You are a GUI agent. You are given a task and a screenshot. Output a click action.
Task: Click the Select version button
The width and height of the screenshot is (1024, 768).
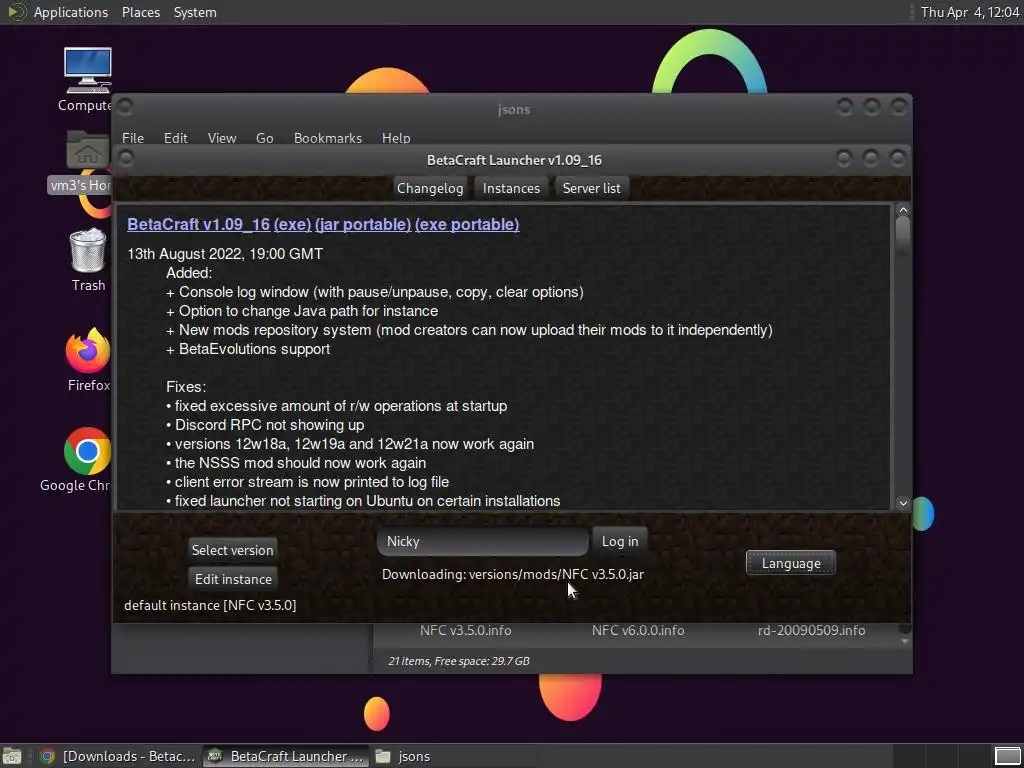click(232, 550)
